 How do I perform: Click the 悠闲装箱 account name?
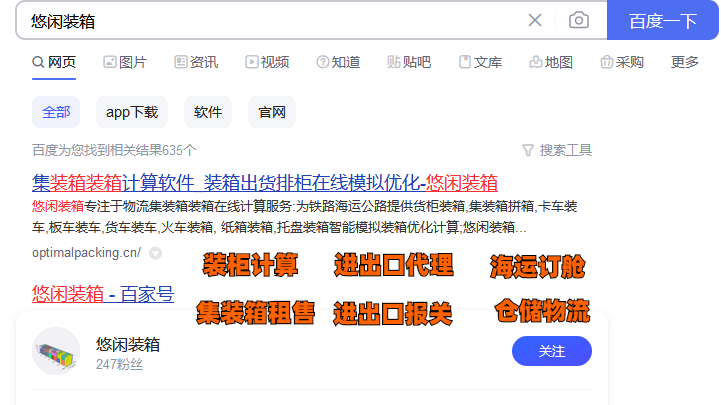pos(128,344)
